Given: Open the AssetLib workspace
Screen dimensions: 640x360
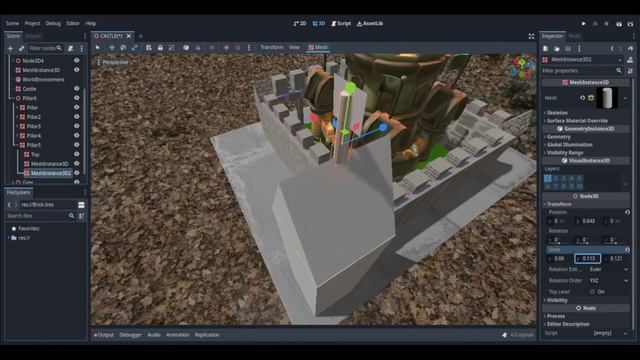Looking at the screenshot, I should point(370,24).
